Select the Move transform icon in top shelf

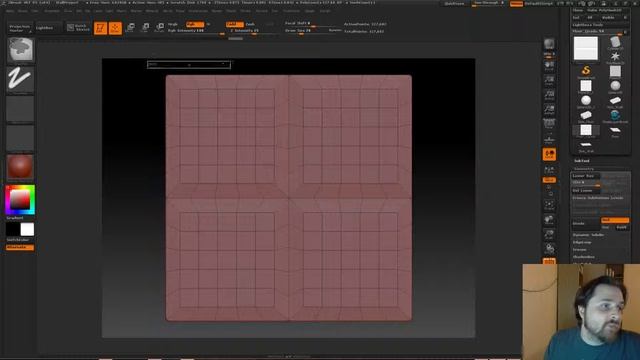click(x=131, y=28)
